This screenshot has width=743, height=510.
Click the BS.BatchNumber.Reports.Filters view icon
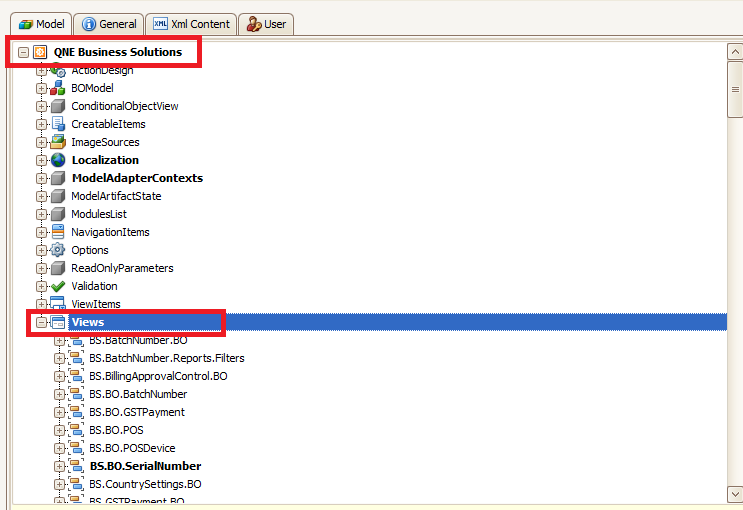(76, 358)
